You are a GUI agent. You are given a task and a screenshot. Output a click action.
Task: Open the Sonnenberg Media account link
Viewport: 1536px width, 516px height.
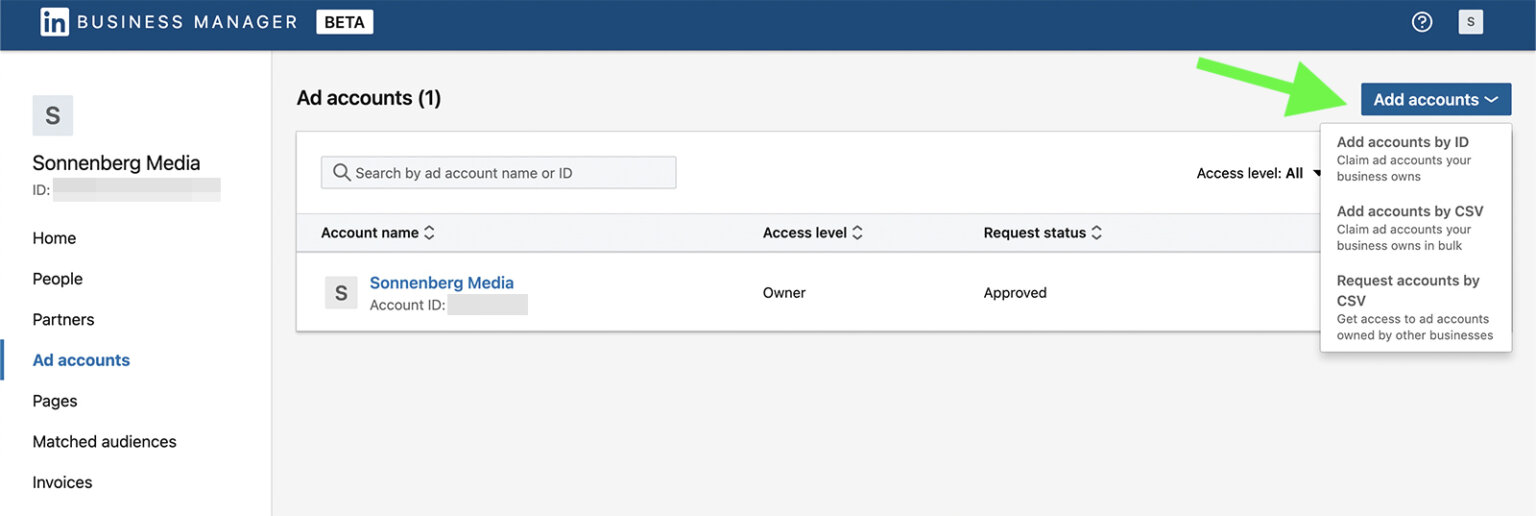(x=441, y=283)
